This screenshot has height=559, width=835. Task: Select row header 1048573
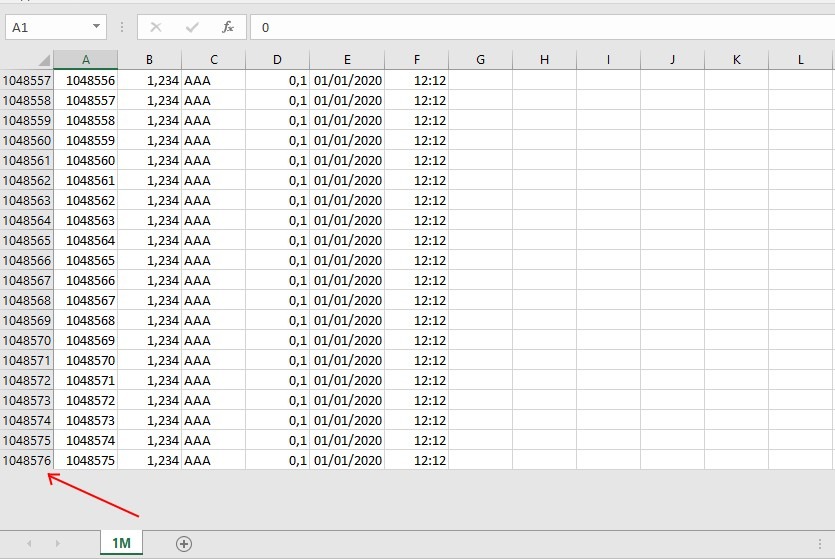27,400
